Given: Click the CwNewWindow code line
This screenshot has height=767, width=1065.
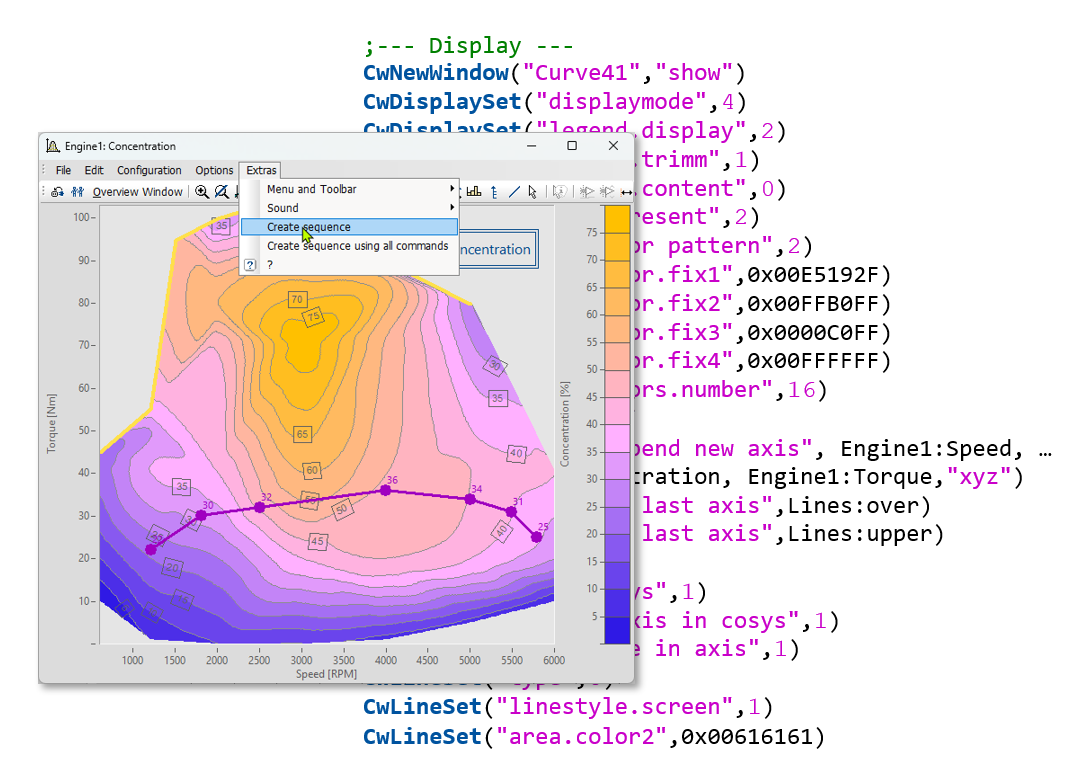Looking at the screenshot, I should tap(554, 73).
